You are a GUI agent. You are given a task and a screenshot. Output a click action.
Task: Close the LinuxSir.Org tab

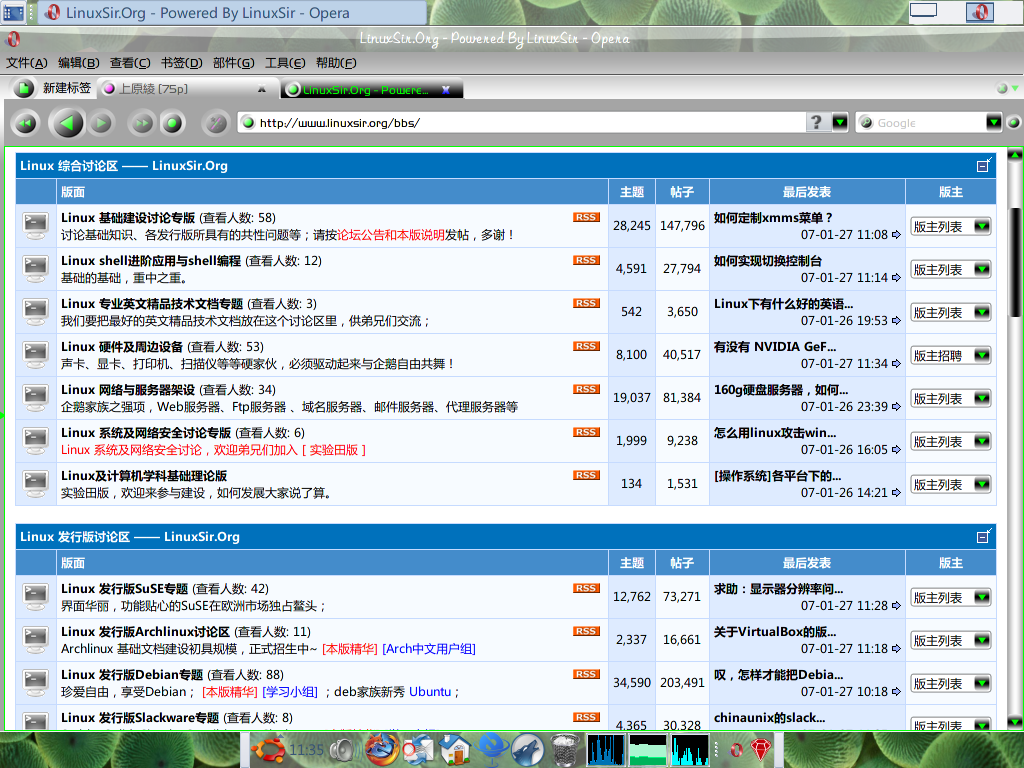(x=445, y=89)
